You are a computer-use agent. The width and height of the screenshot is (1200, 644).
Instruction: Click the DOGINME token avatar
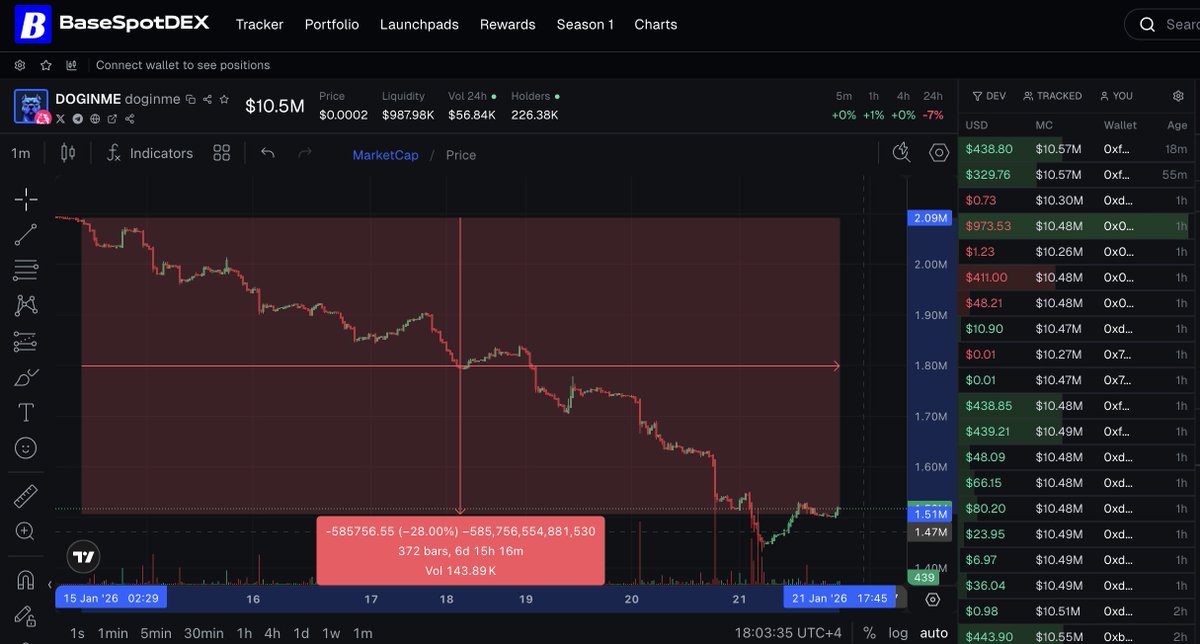31,106
